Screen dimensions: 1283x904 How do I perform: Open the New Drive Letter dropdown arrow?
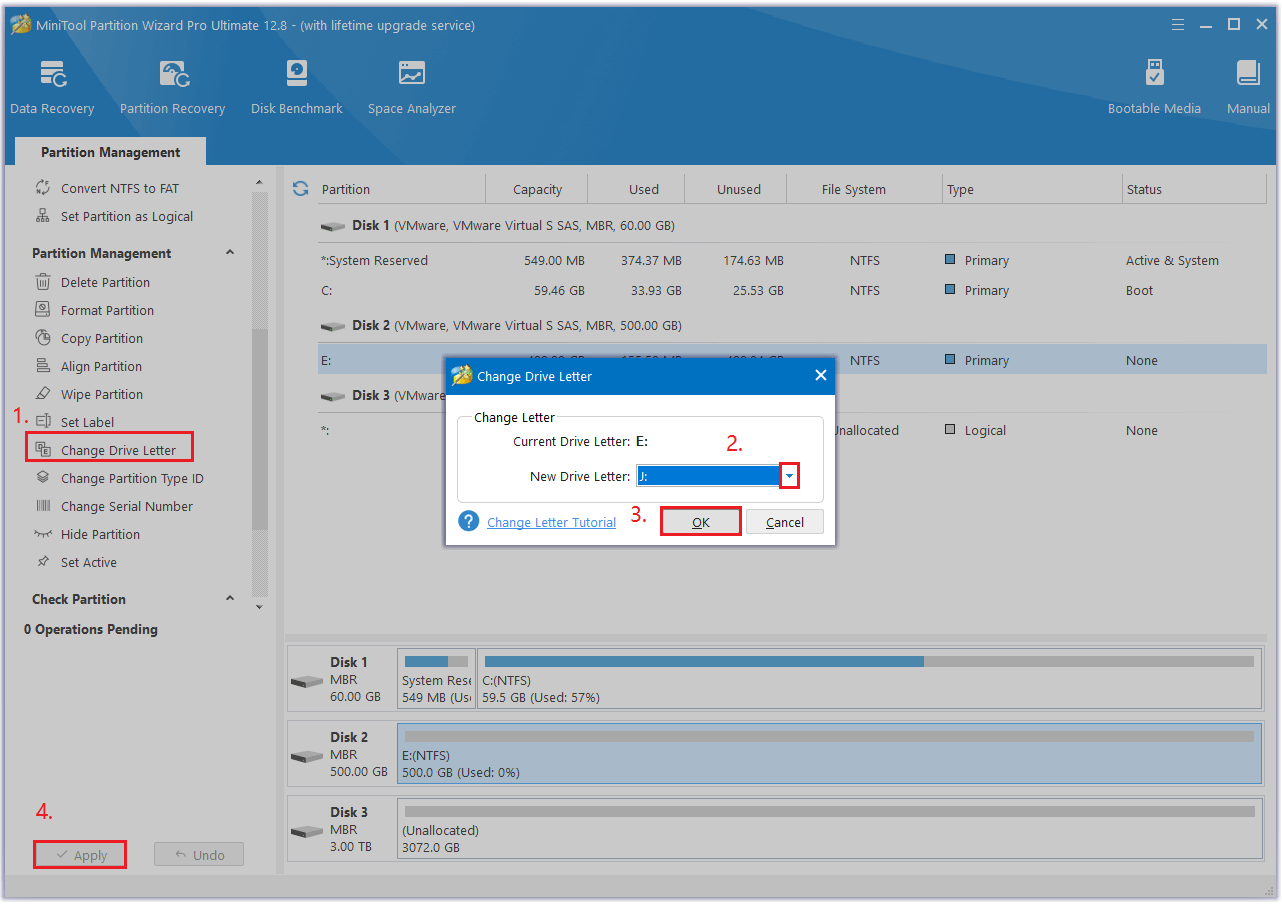[x=789, y=476]
